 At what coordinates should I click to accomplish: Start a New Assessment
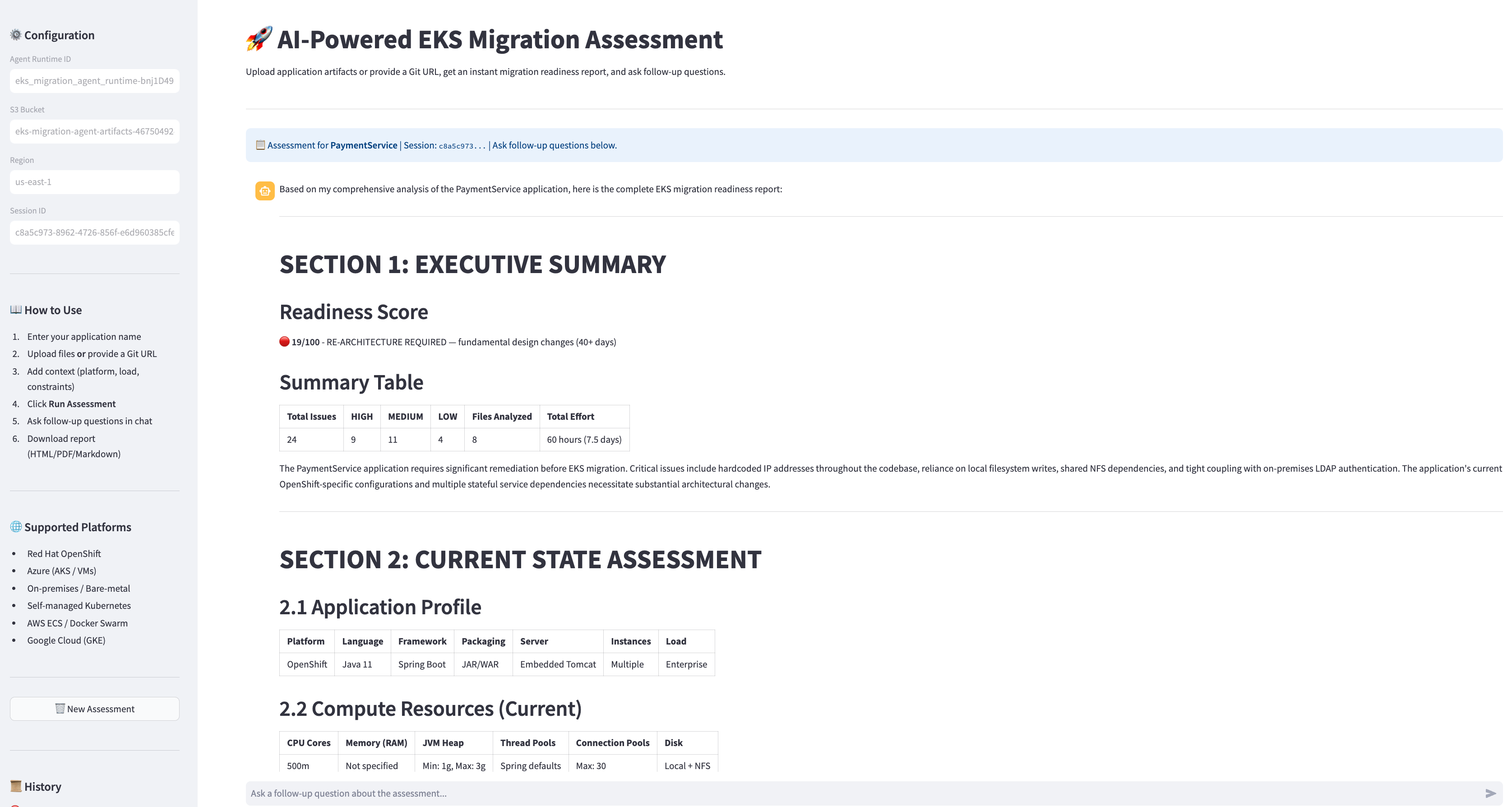94,709
